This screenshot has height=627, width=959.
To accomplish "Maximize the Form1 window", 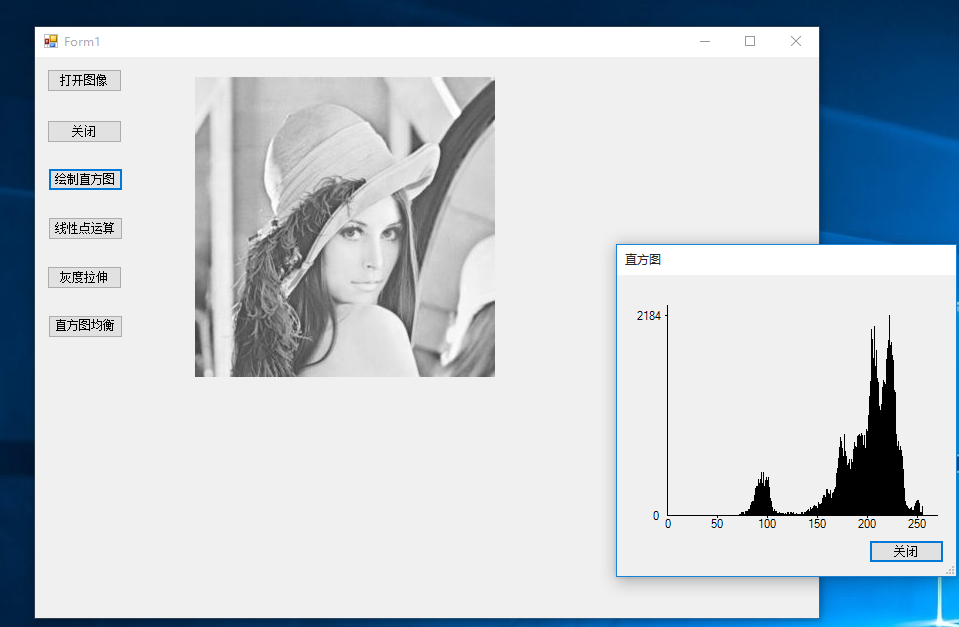I will point(750,41).
